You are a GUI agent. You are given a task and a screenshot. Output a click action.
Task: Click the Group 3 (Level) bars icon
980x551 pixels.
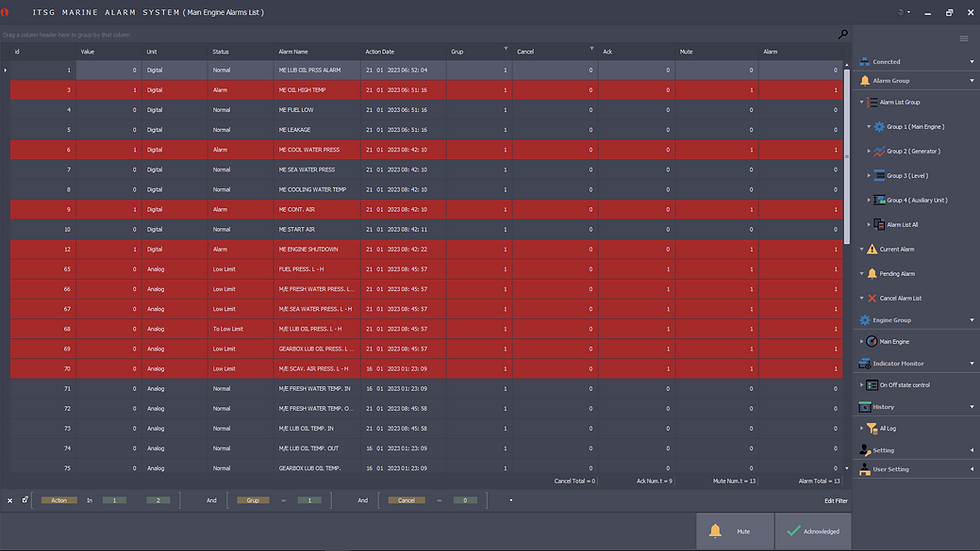click(879, 176)
